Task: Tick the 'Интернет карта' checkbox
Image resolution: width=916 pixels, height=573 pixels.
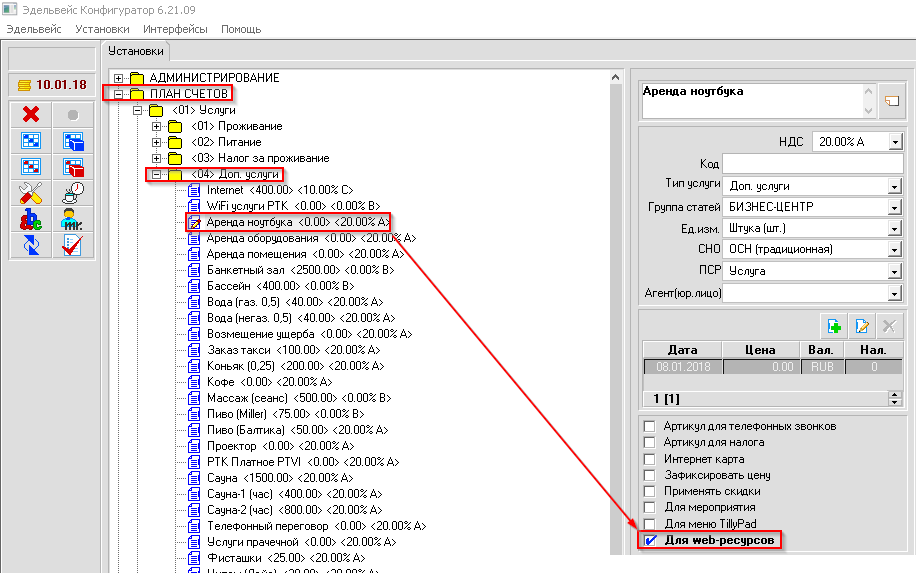Action: (x=650, y=459)
